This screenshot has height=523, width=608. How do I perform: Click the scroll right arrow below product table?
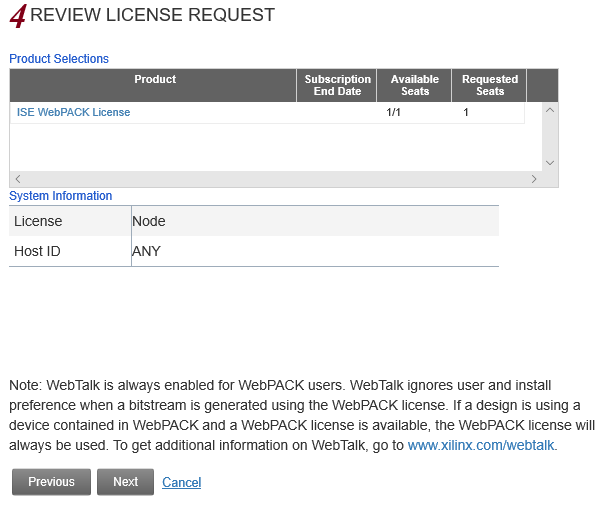534,179
